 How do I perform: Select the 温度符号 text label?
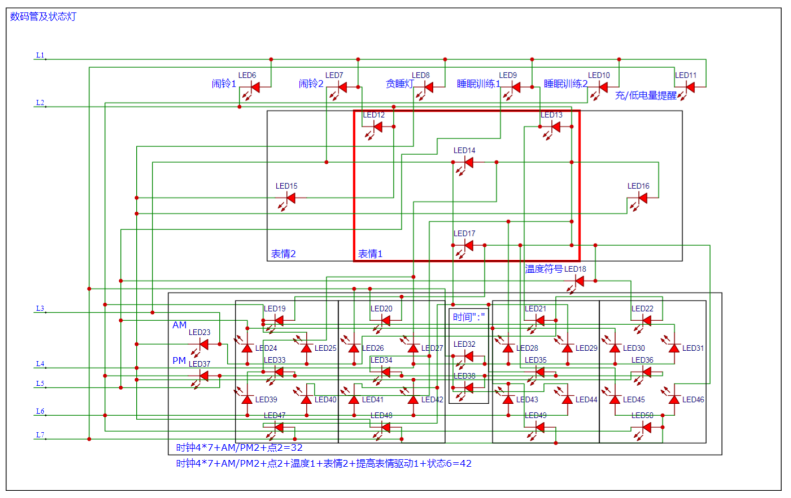pos(544,269)
